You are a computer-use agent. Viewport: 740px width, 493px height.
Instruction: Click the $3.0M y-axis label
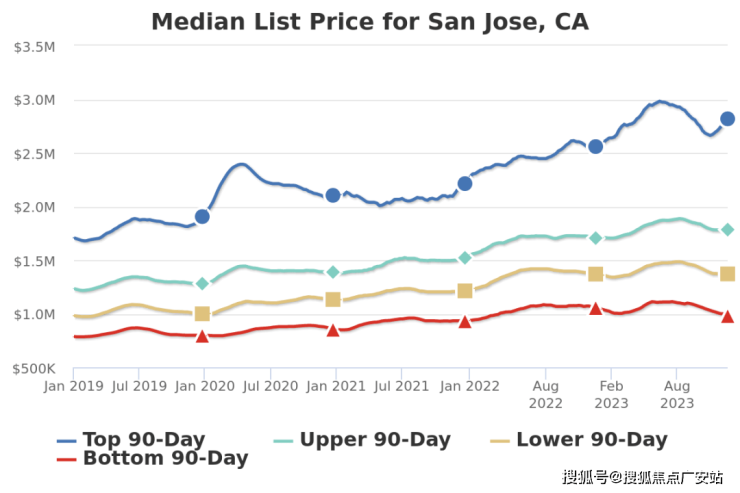pyautogui.click(x=35, y=100)
